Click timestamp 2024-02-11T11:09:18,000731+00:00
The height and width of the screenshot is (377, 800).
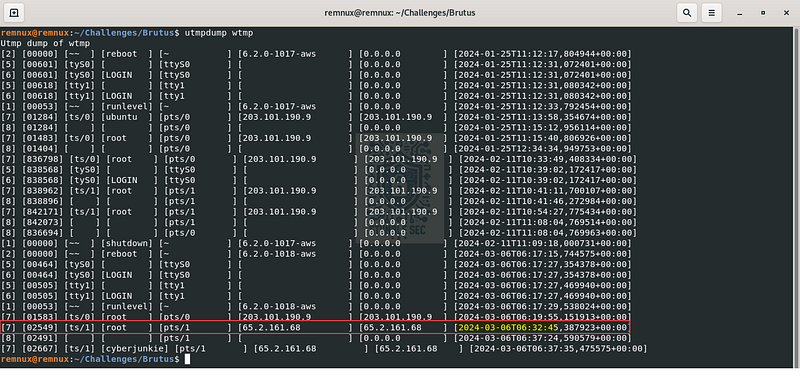click(x=542, y=243)
